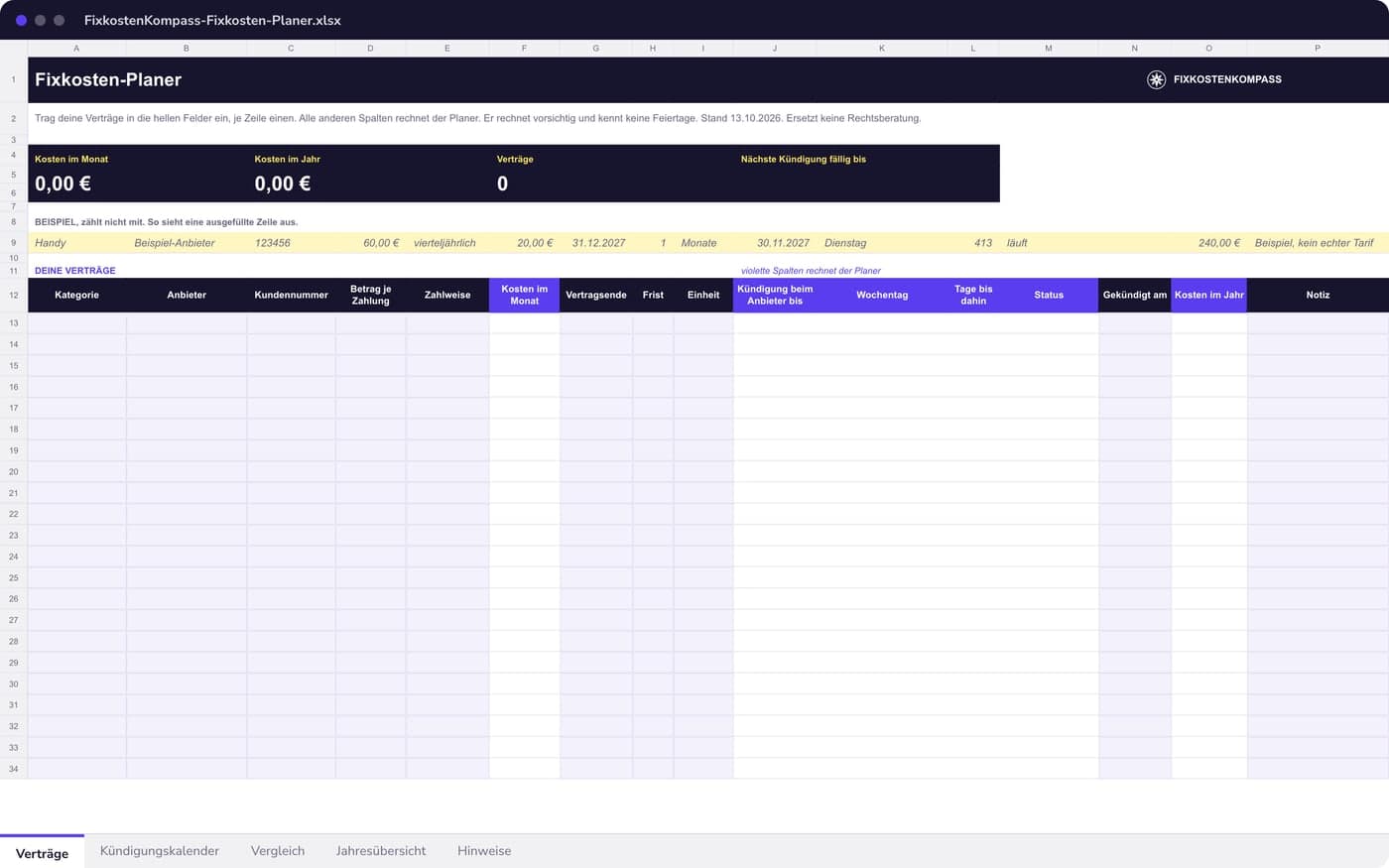Screen dimensions: 1389x868
Task: Click the Tage bis dahin header
Action: [x=973, y=295]
